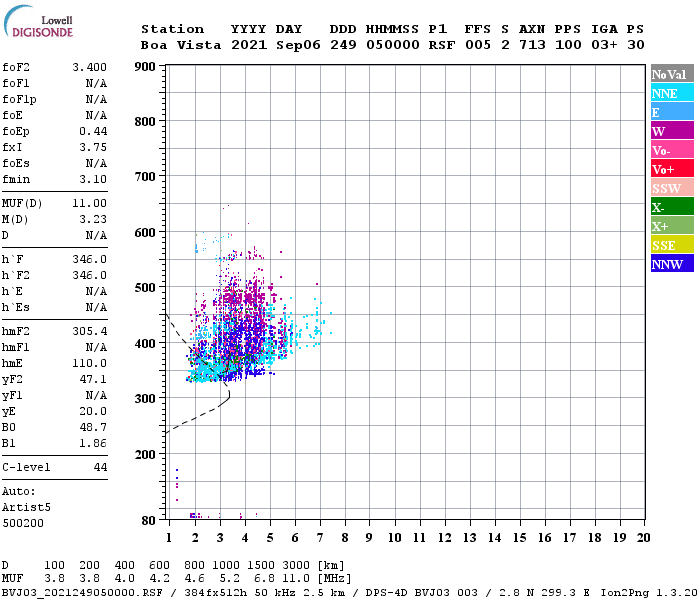Click the Artist5 auto-scaling label
700x600 pixels.
(26, 508)
